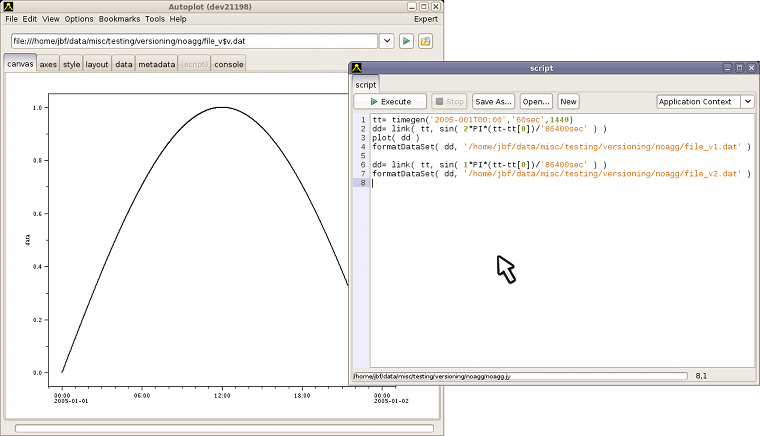Click the Open... button in script window

pos(536,101)
